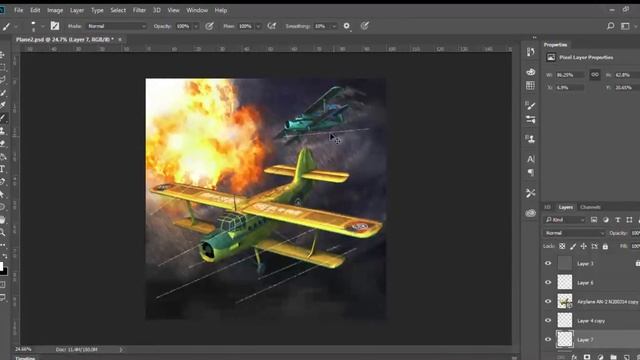Select the Zoom tool in the toolbar
The height and width of the screenshot is (360, 640).
[x=3, y=232]
